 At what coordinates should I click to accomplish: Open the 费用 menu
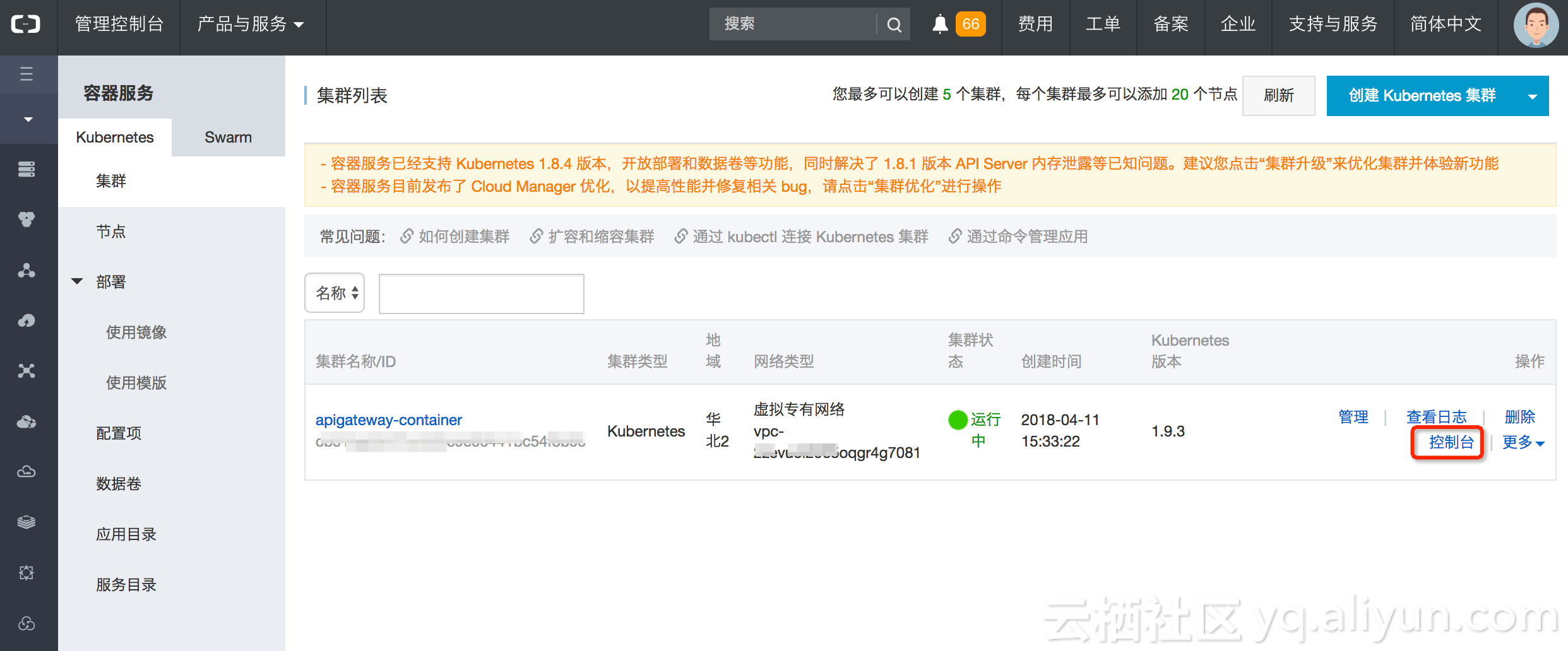tap(1035, 24)
